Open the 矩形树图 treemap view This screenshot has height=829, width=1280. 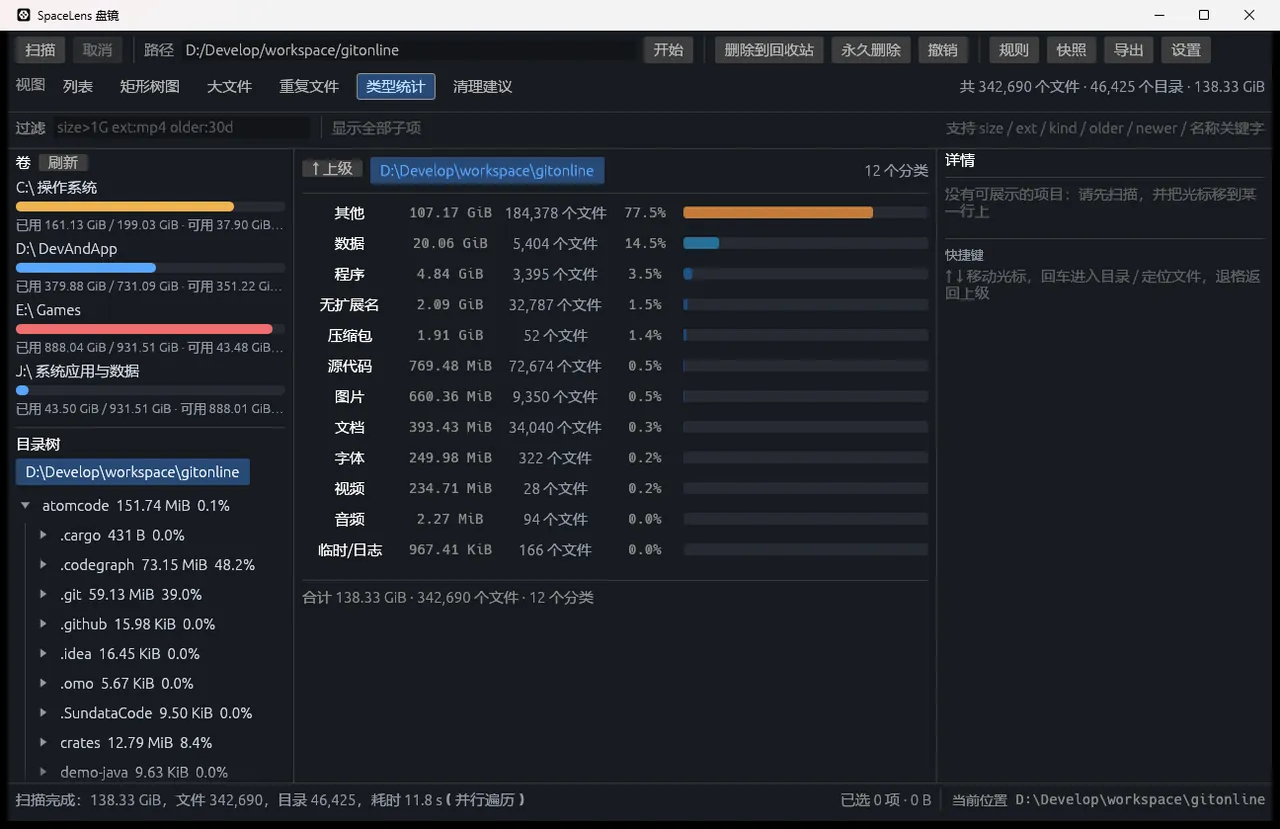point(150,87)
